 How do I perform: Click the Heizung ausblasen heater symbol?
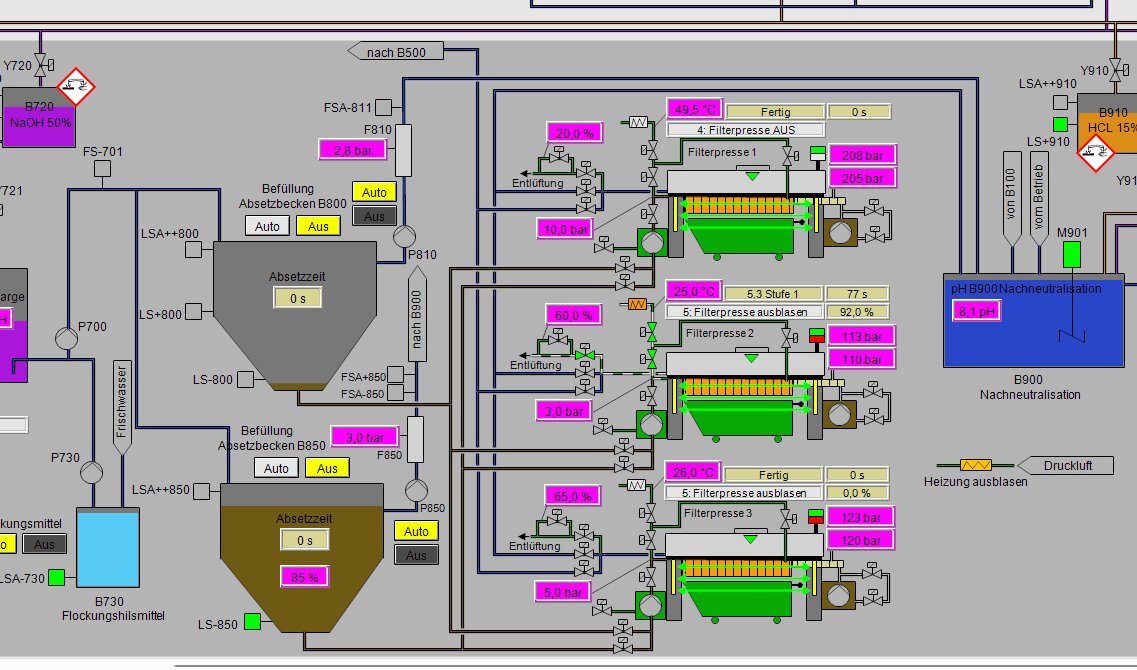(975, 465)
